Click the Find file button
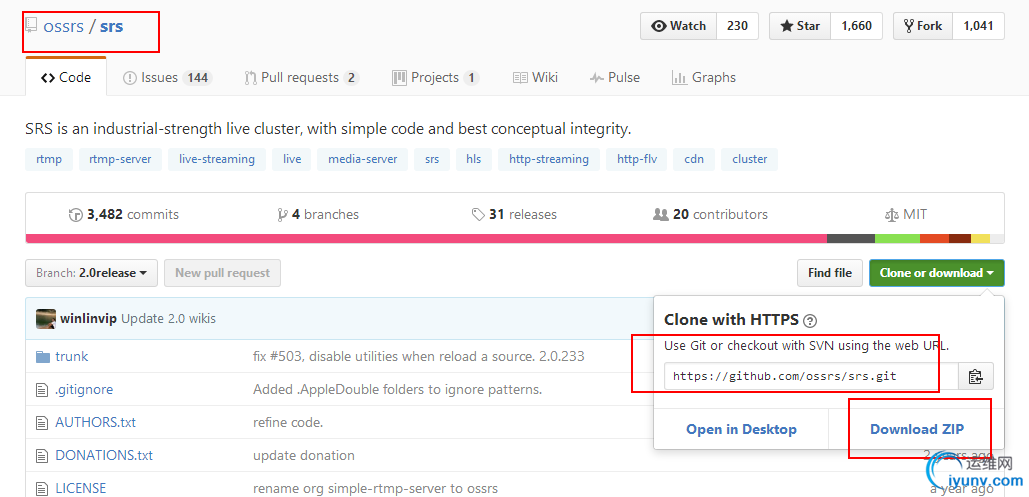The image size is (1029, 497). point(830,273)
